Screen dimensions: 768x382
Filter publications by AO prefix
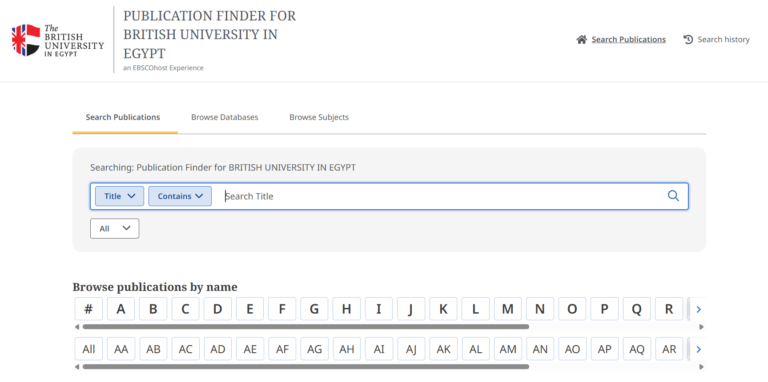tap(572, 349)
